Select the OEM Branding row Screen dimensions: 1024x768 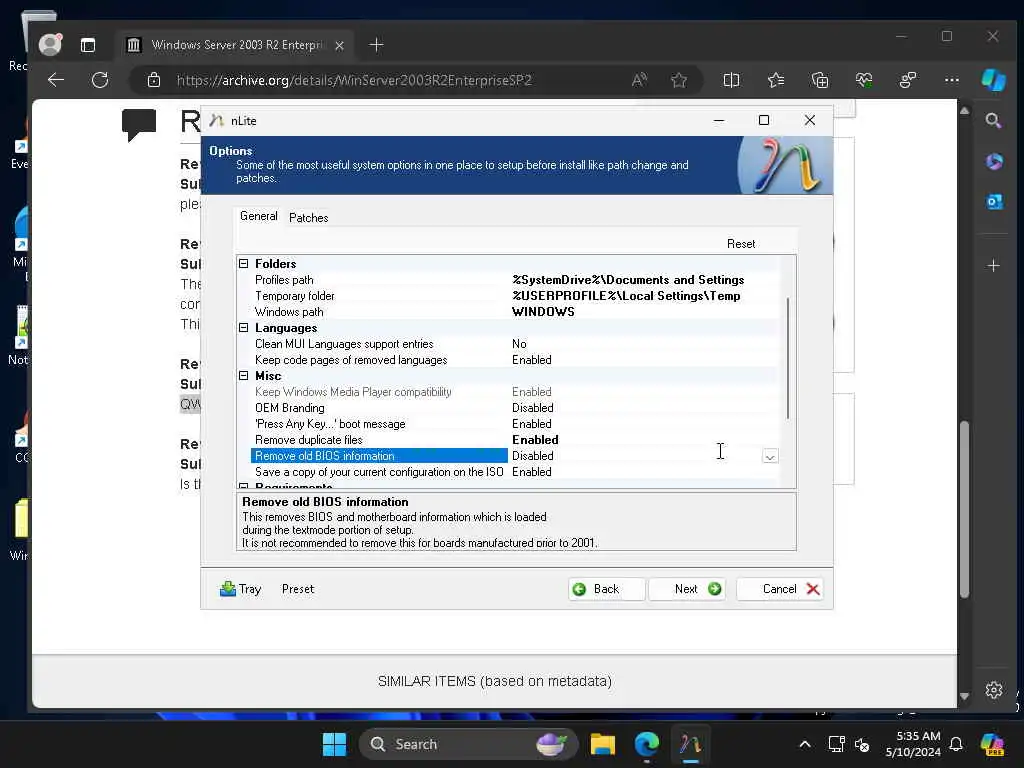point(507,408)
